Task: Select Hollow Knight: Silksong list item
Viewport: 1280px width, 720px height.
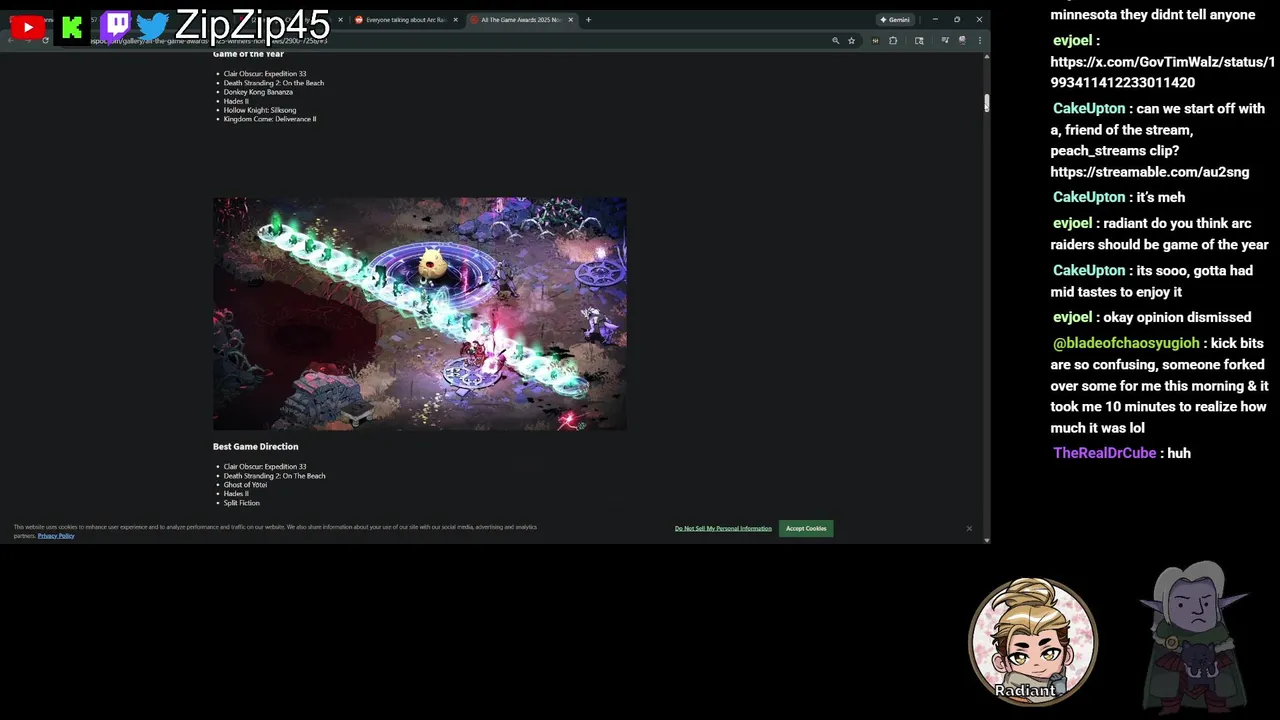Action: (x=260, y=110)
